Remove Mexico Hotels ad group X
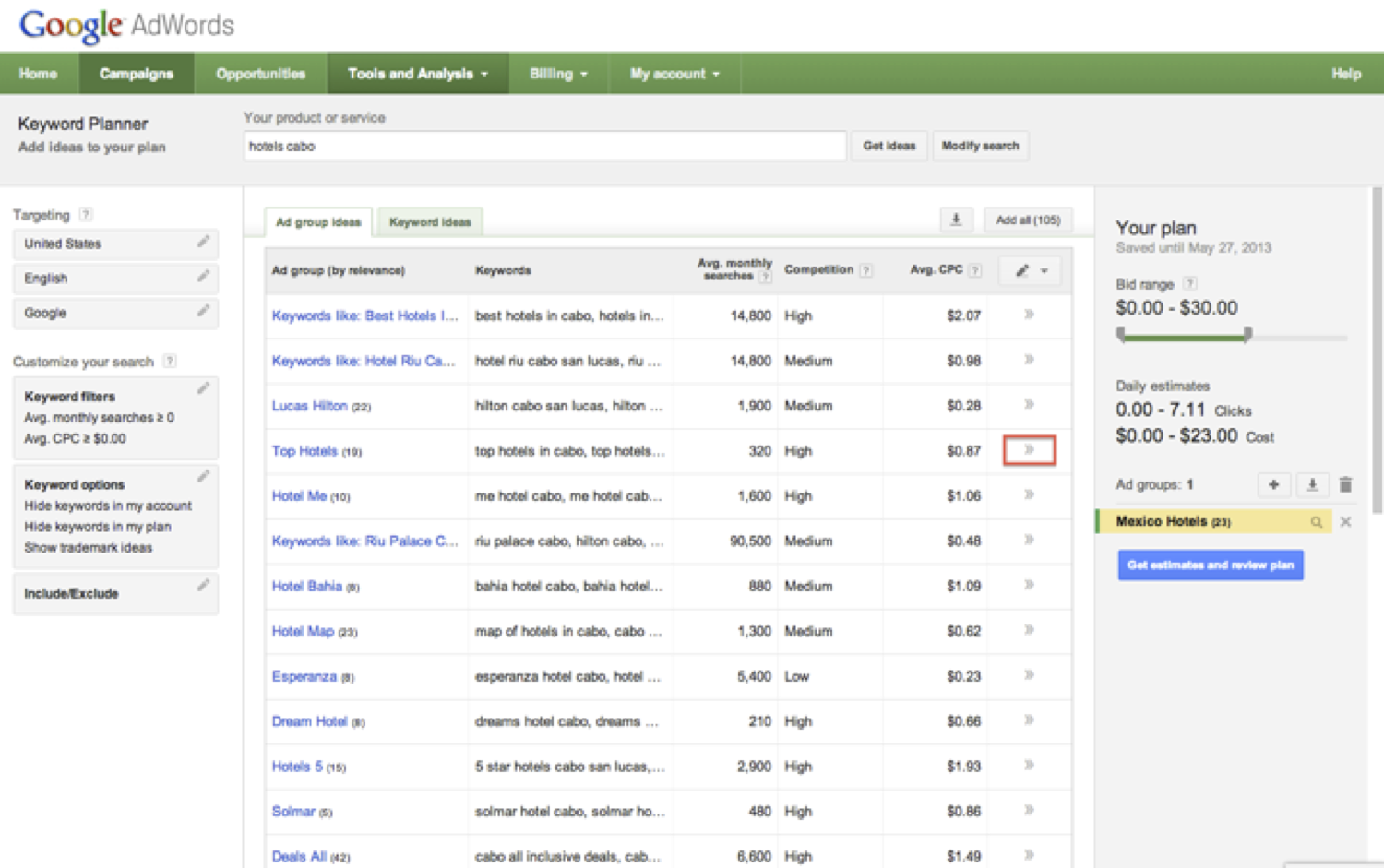The image size is (1384, 868). pos(1346,522)
